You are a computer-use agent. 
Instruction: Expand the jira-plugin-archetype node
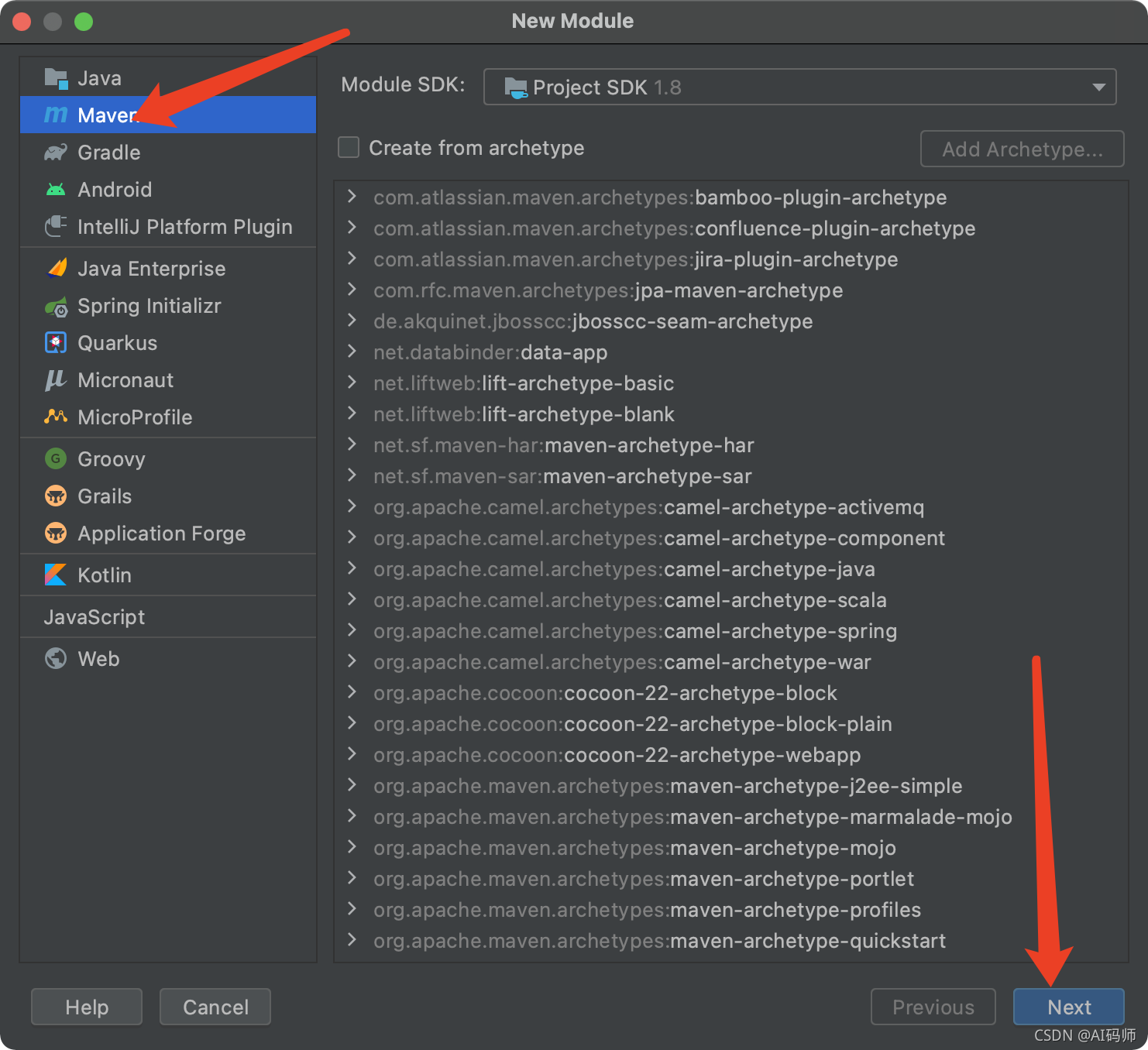click(x=352, y=259)
